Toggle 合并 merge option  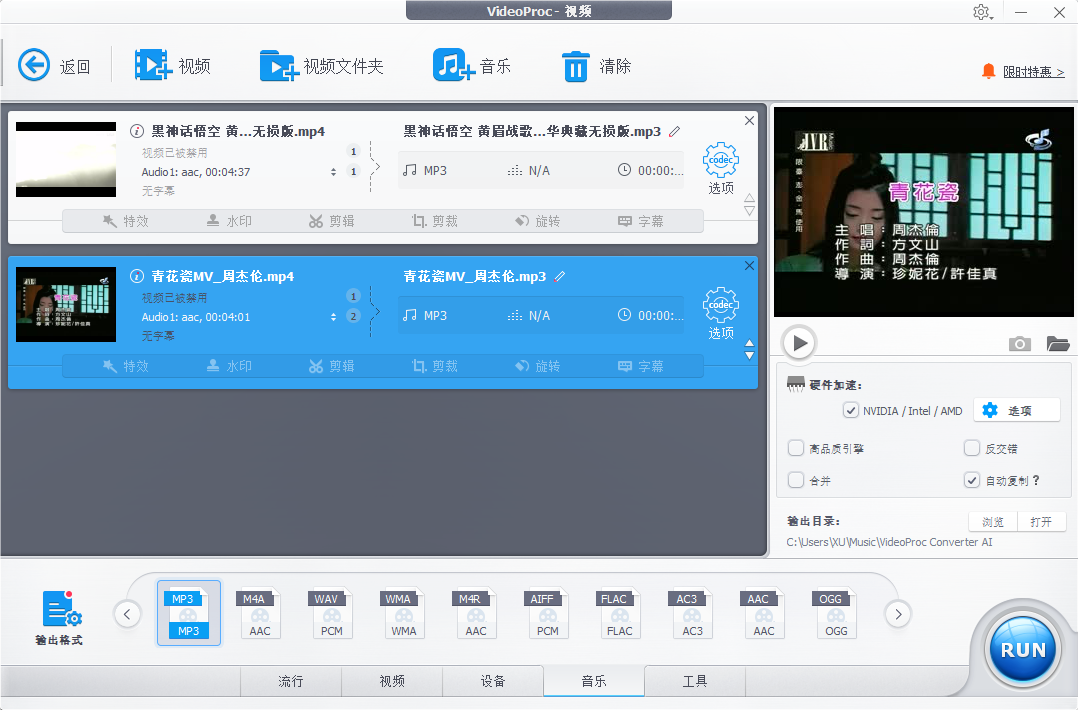(796, 480)
